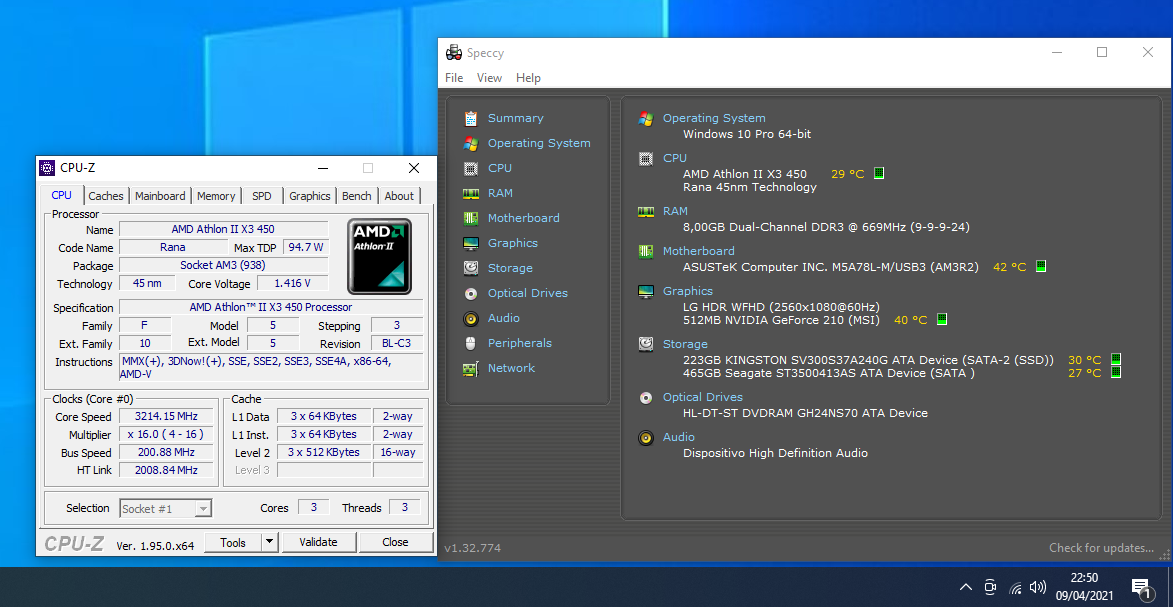Click the temperature indicator next to GeForce 40 °C
This screenshot has height=607, width=1173.
tap(942, 320)
